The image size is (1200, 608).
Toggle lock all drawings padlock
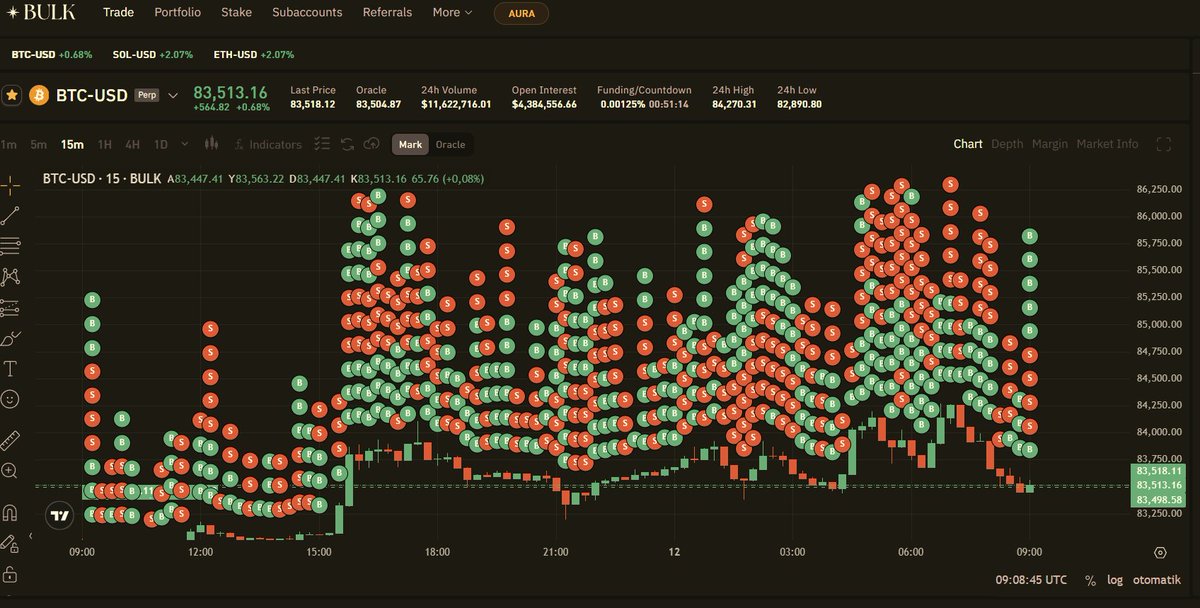11,574
